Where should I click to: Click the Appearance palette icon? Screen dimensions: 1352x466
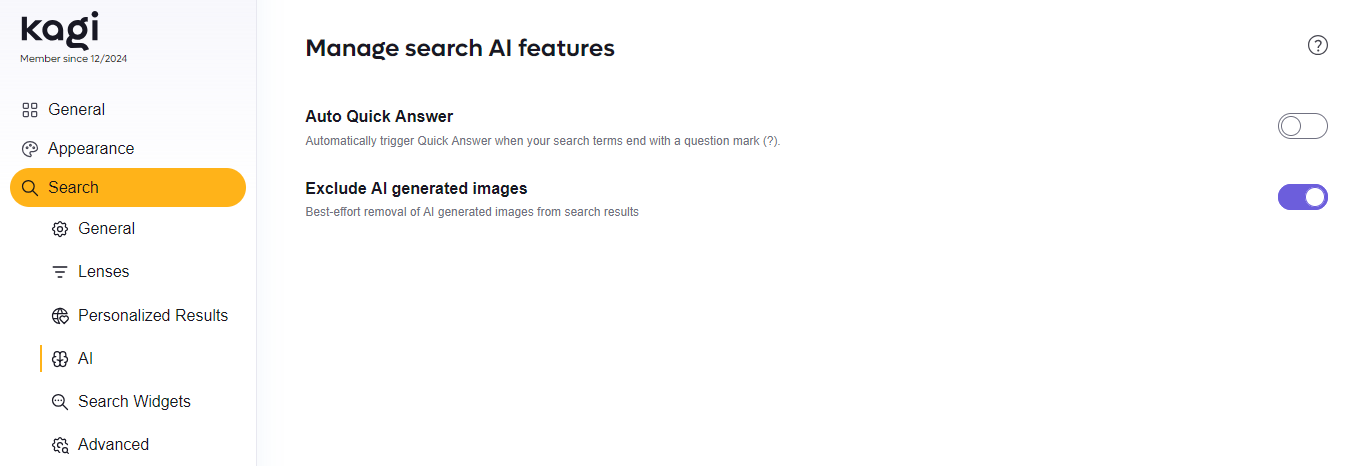click(30, 149)
